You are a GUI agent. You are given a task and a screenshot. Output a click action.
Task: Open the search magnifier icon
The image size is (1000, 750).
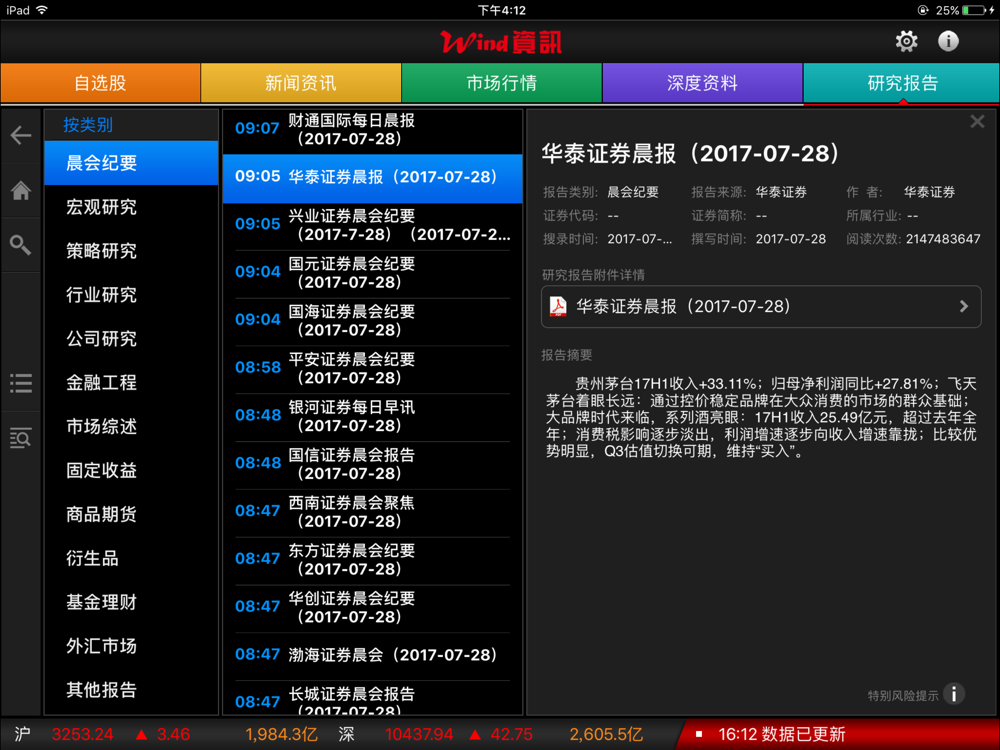[20, 245]
